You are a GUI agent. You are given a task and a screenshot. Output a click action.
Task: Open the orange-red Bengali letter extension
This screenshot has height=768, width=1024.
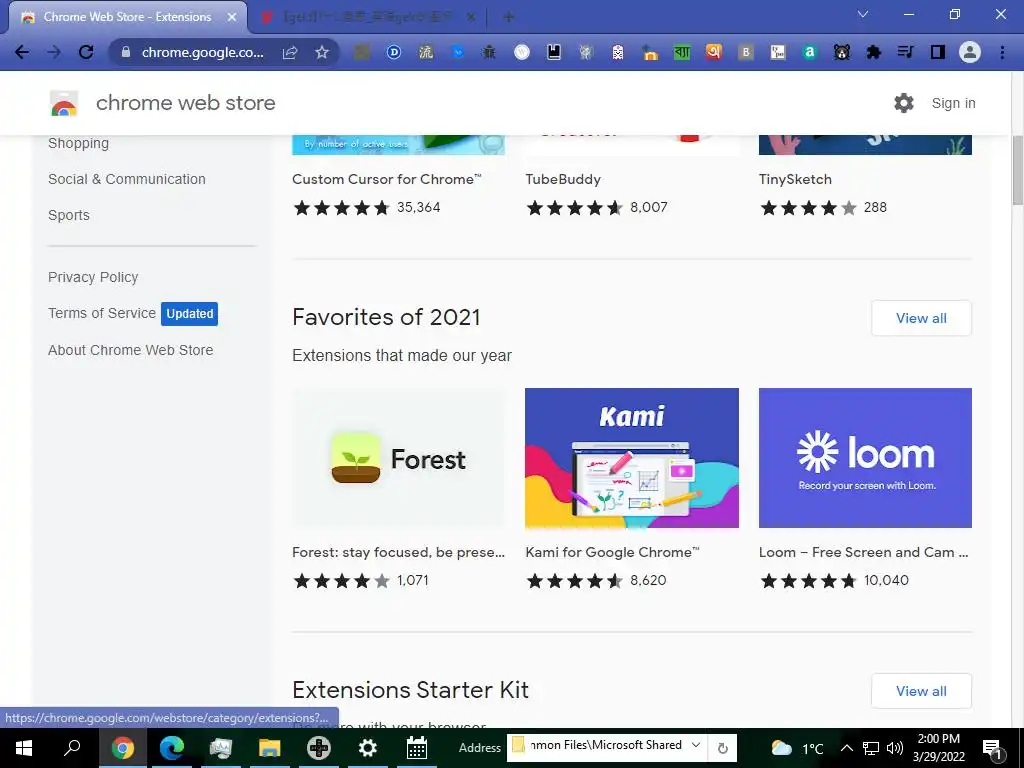[714, 52]
